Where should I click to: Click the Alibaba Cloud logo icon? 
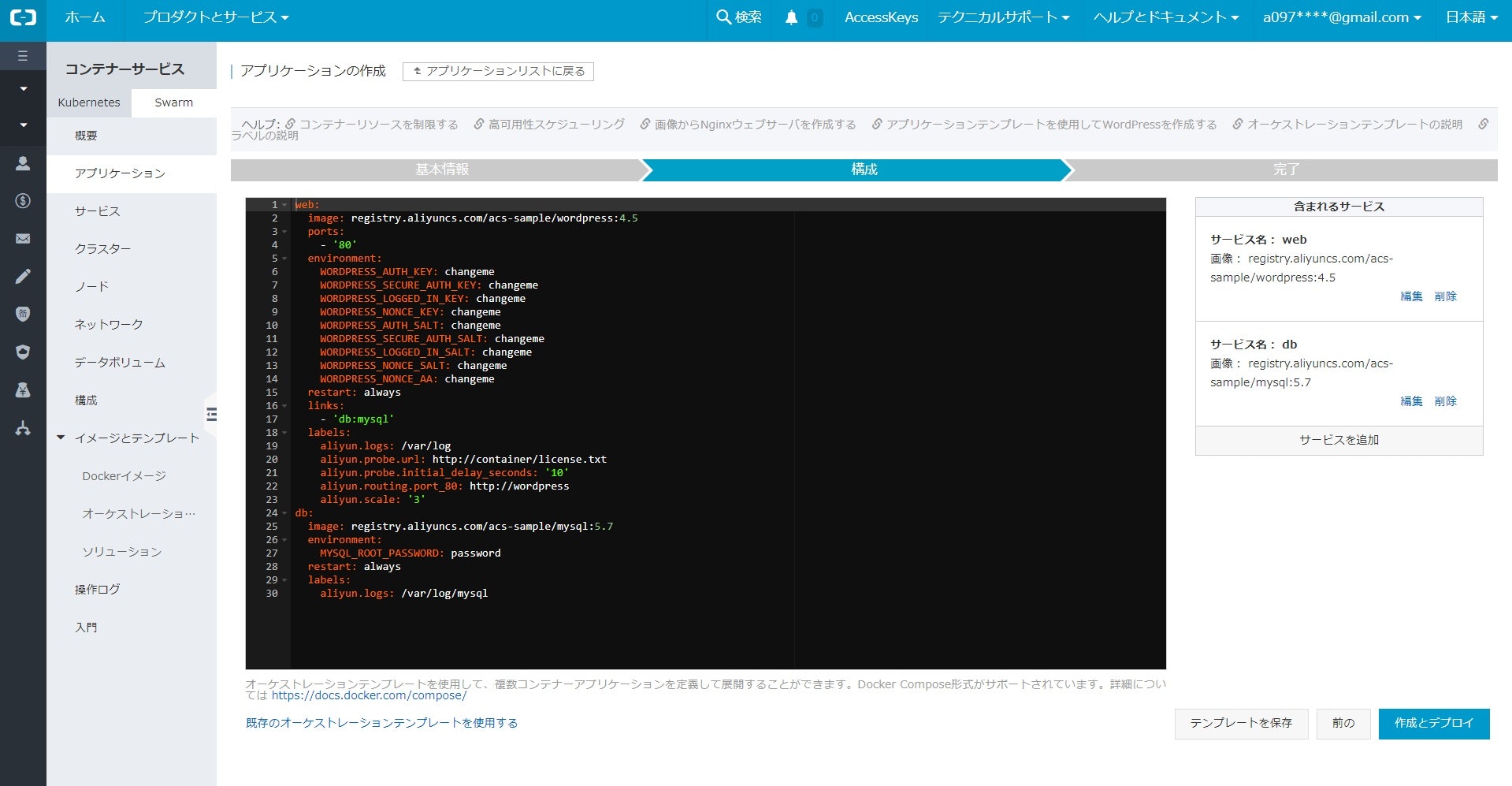tap(23, 17)
